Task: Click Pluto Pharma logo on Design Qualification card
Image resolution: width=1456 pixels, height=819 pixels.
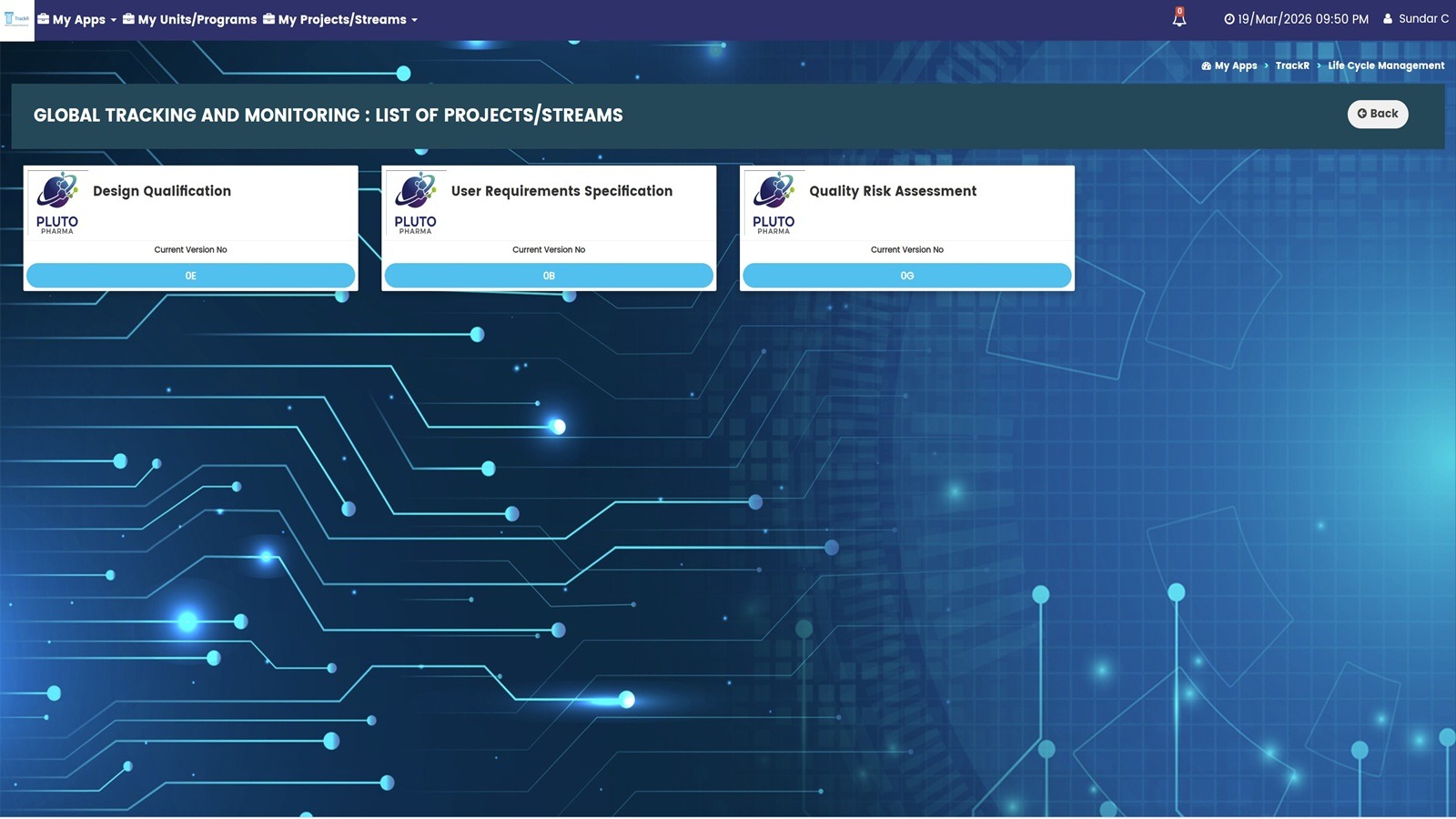Action: pyautogui.click(x=57, y=203)
